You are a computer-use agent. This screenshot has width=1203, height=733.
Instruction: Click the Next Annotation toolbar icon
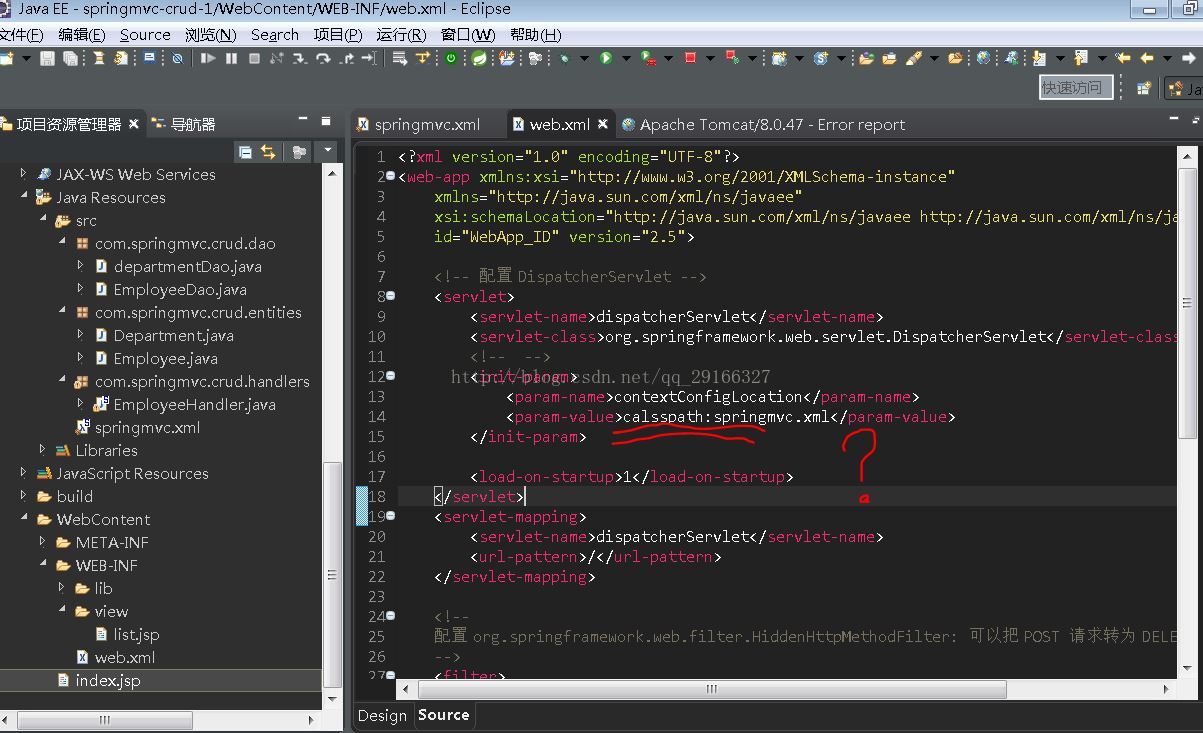click(1040, 59)
